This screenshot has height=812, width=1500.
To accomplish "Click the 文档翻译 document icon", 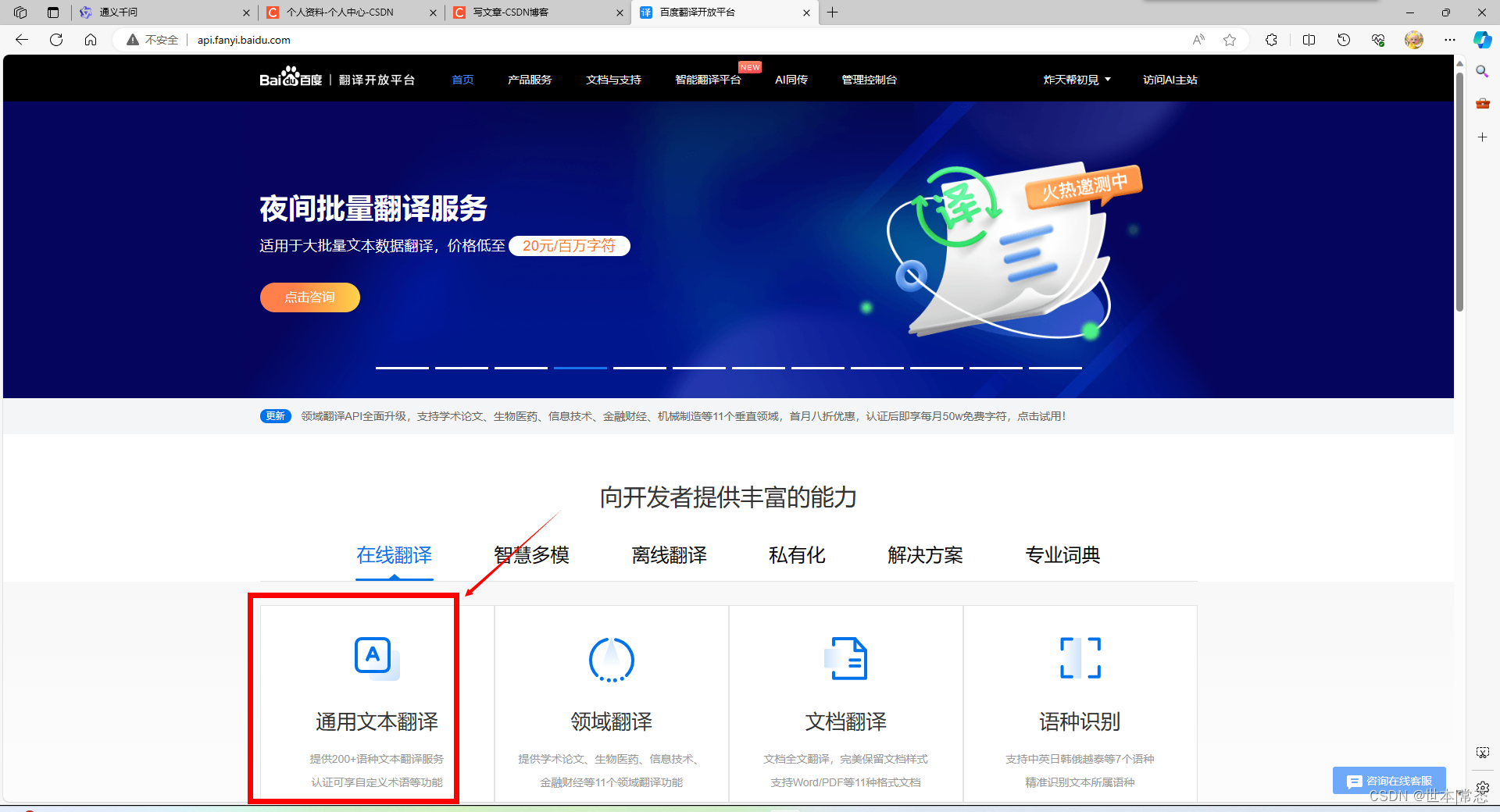I will (846, 658).
